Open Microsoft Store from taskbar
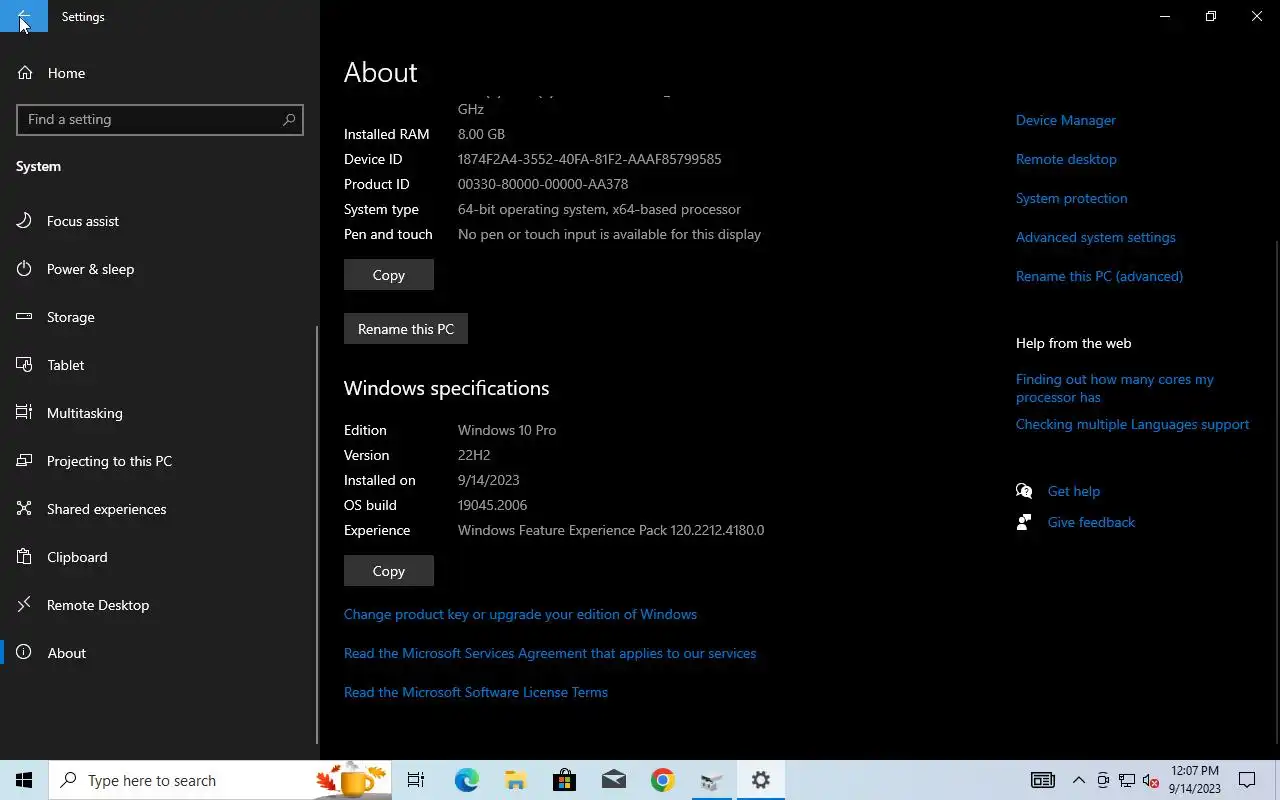 [564, 780]
